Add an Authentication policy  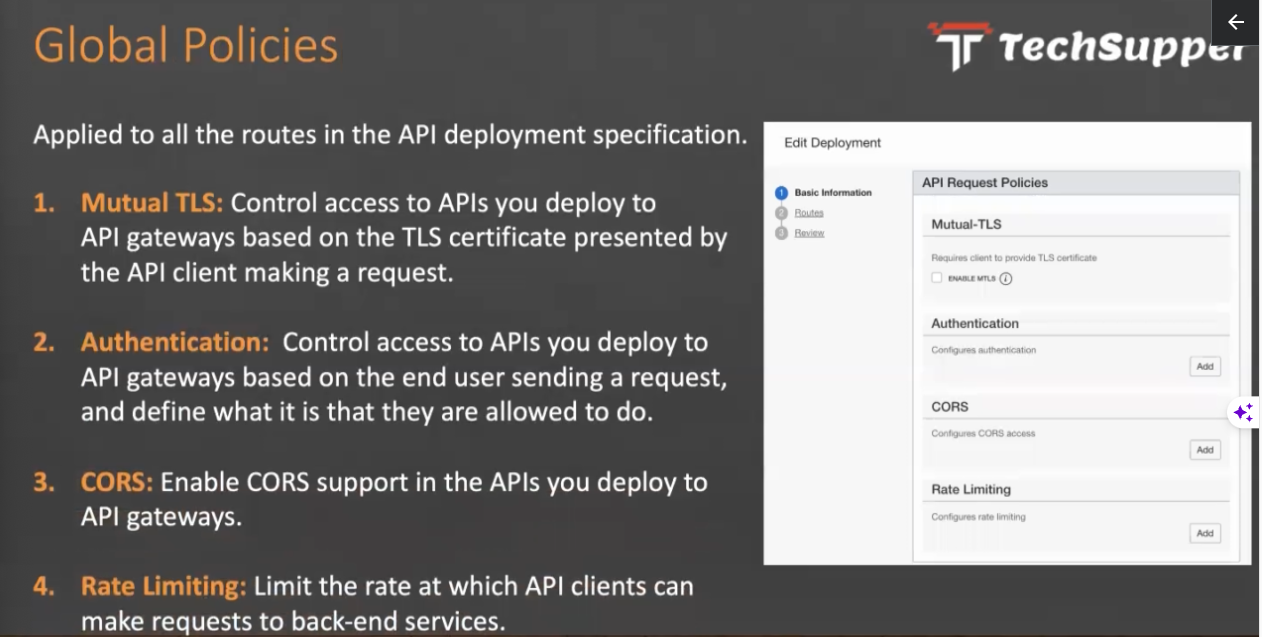[1205, 367]
